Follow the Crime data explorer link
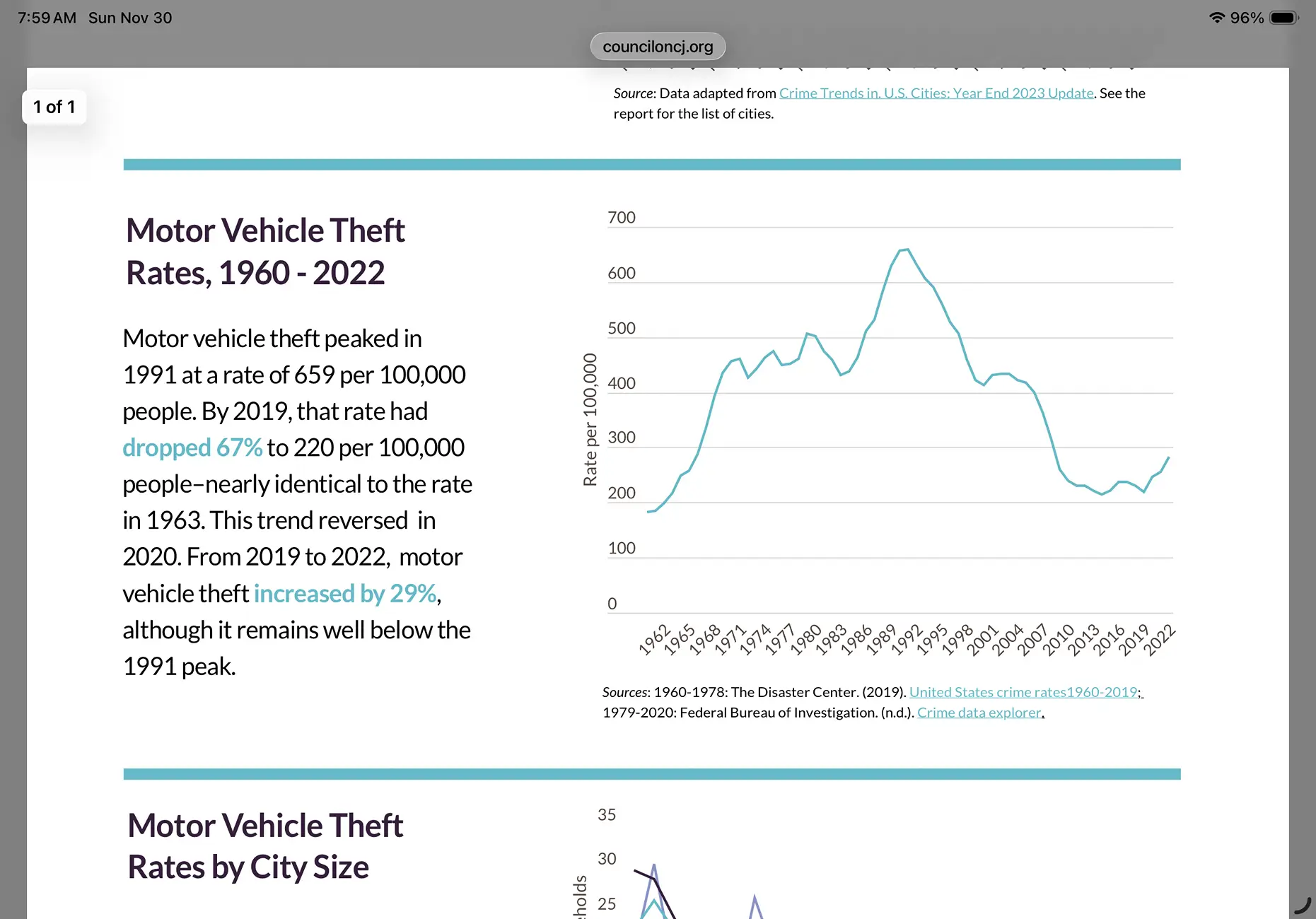The height and width of the screenshot is (919, 1316). [x=979, y=713]
